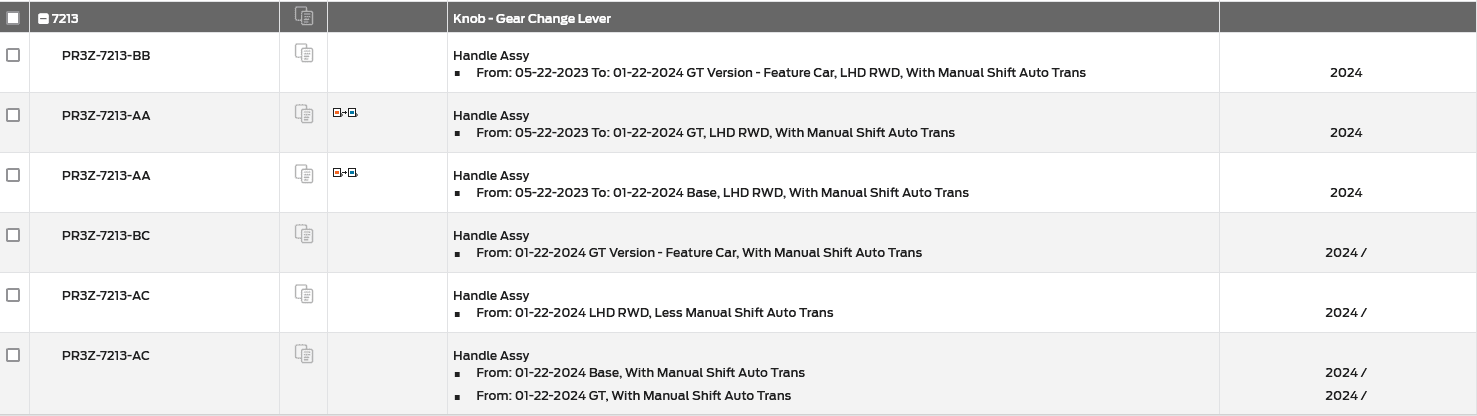The image size is (1477, 416).
Task: Click copy icon for AC Less Manual Shift row
Action: [x=304, y=294]
